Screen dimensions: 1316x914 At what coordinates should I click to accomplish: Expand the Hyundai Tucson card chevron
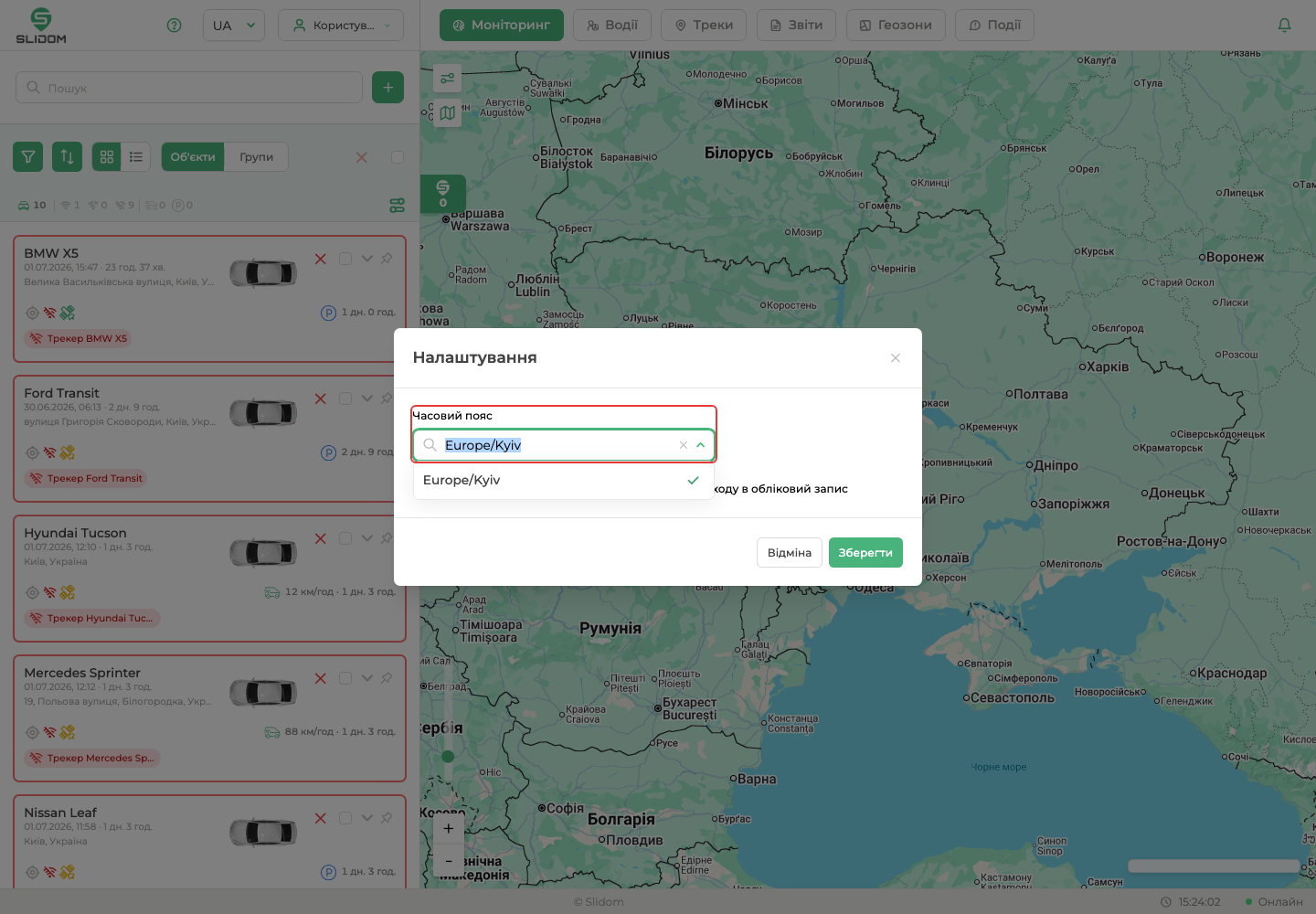[x=367, y=538]
